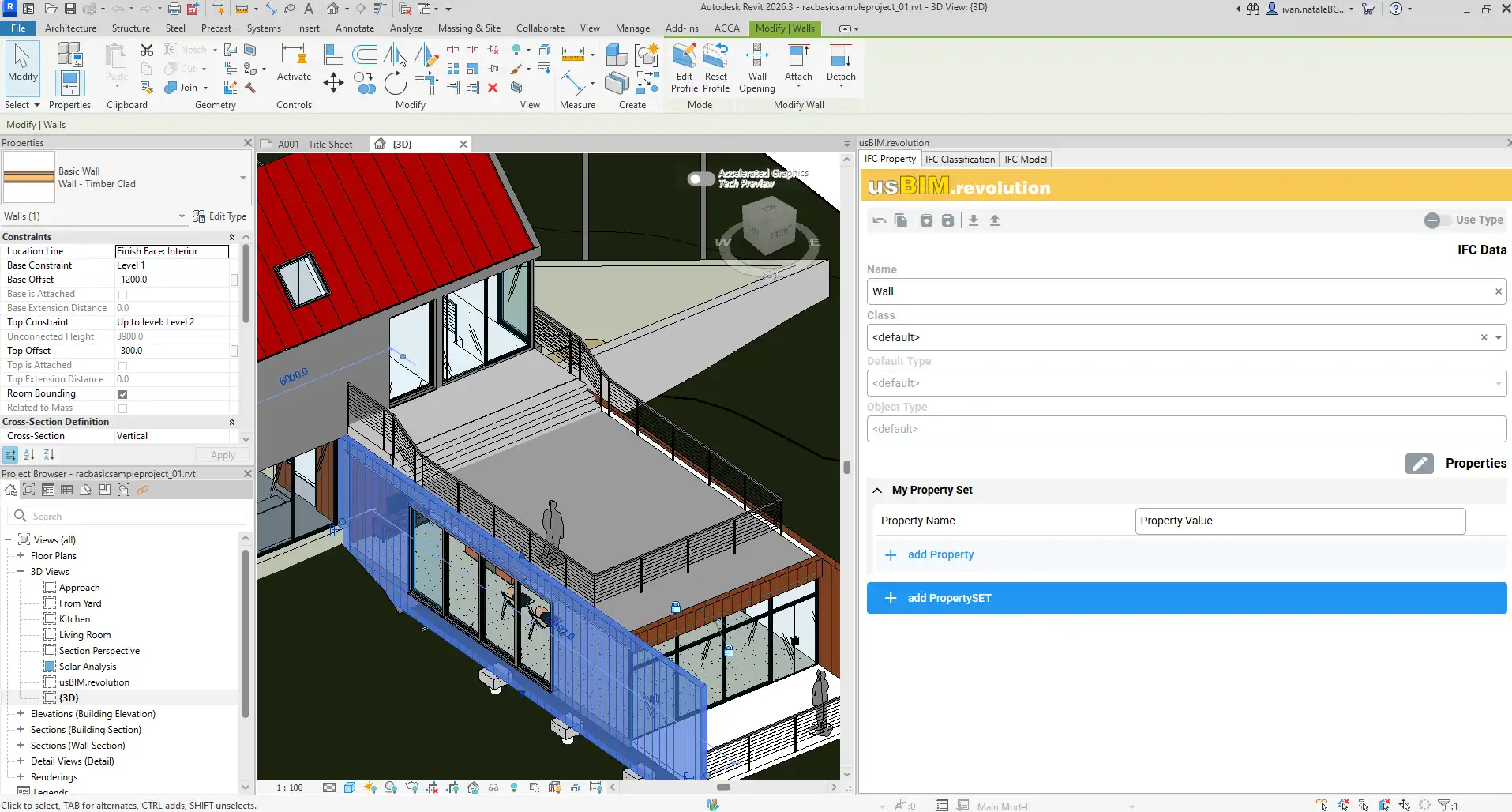Open the IFC Class dropdown
Screen dimensions: 1512x812
(1498, 337)
